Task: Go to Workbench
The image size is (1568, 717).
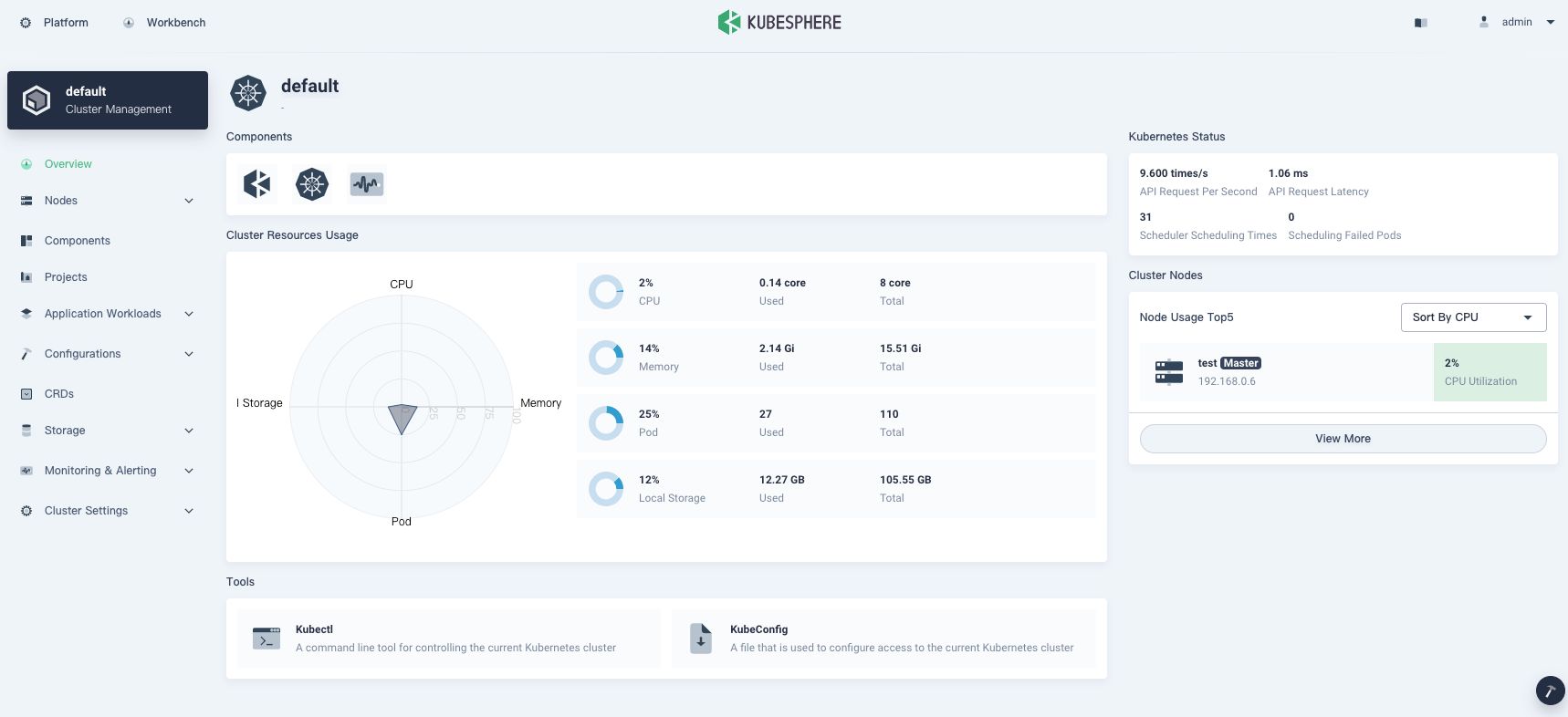Action: [x=165, y=22]
